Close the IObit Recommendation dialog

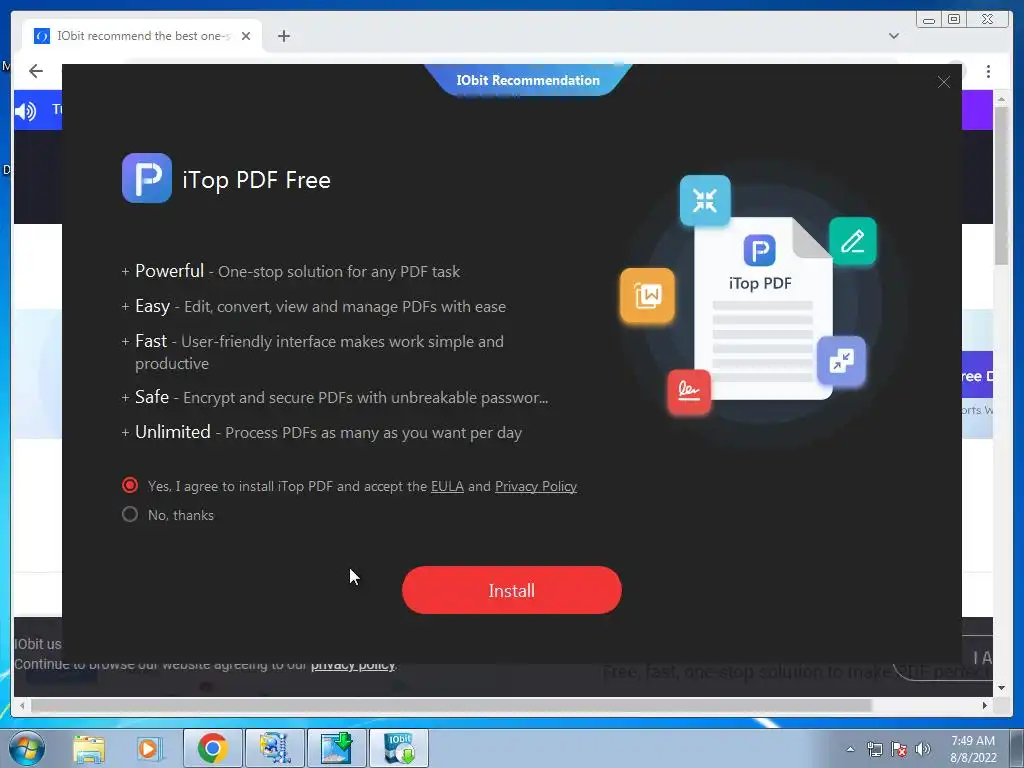point(944,82)
